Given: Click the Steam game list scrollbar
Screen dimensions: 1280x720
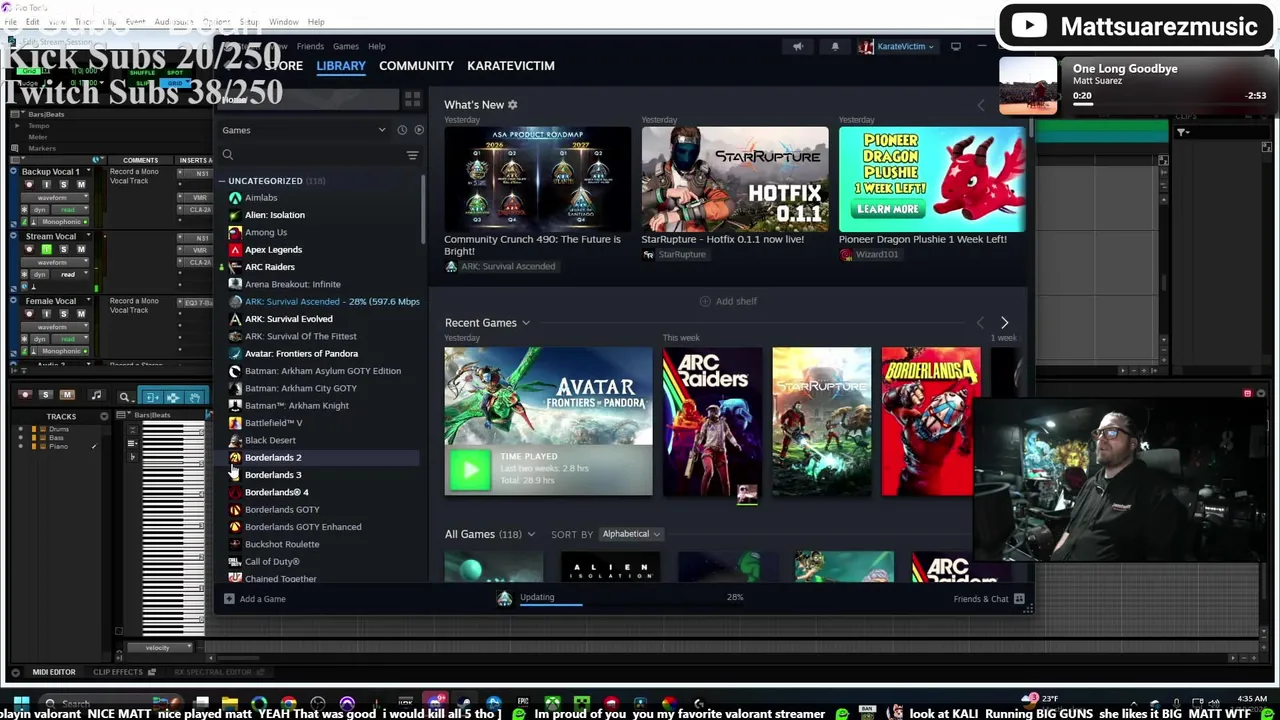Looking at the screenshot, I should pyautogui.click(x=424, y=210).
